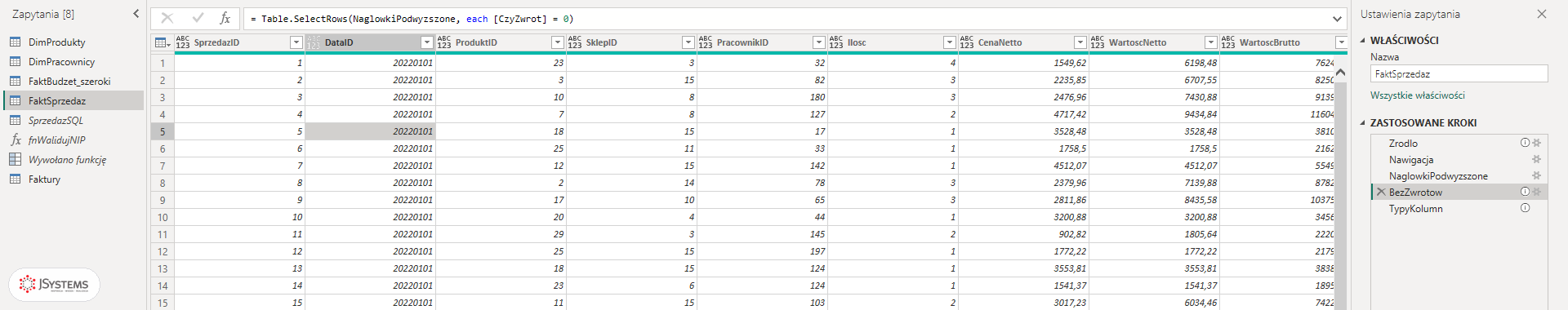Select the Wywołano funkcję query

[73, 159]
